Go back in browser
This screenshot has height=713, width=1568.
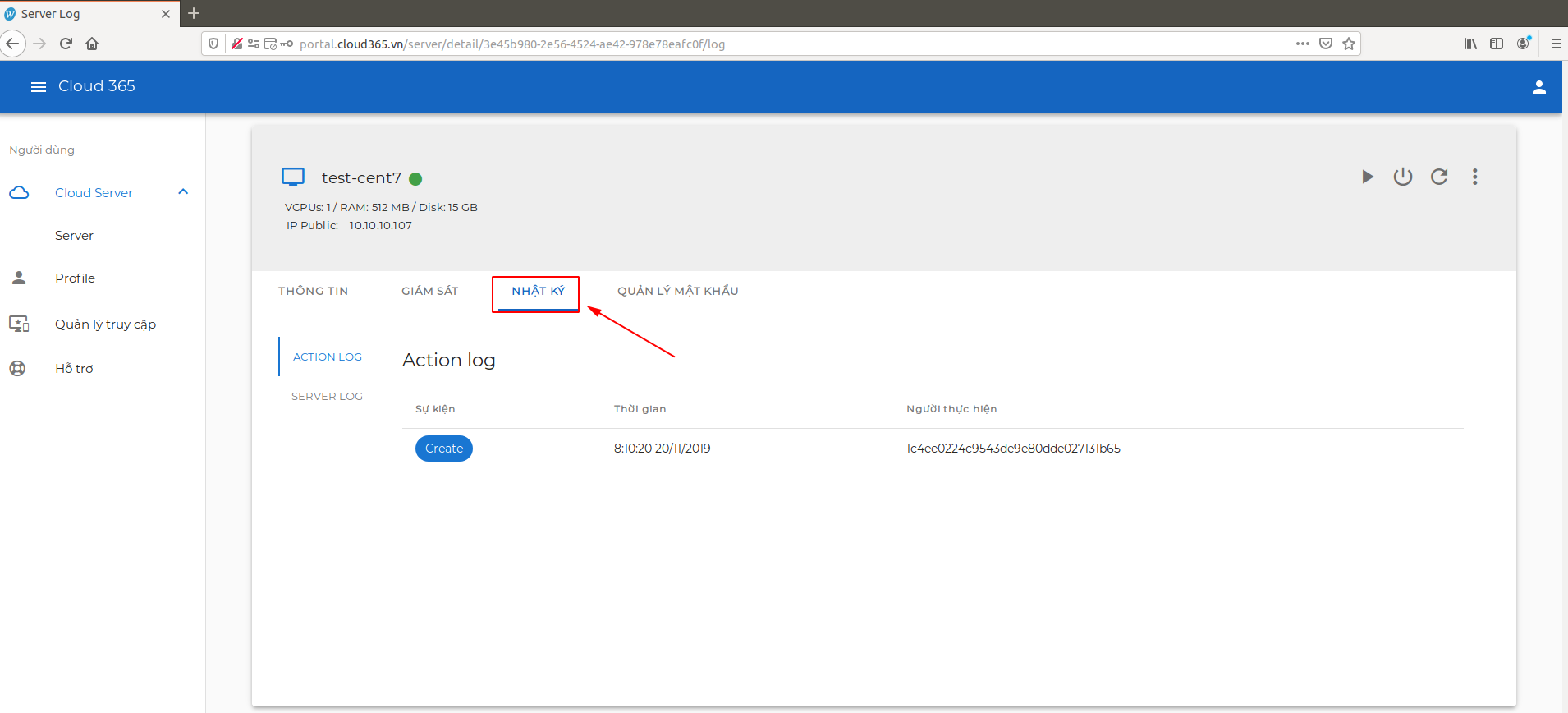12,44
